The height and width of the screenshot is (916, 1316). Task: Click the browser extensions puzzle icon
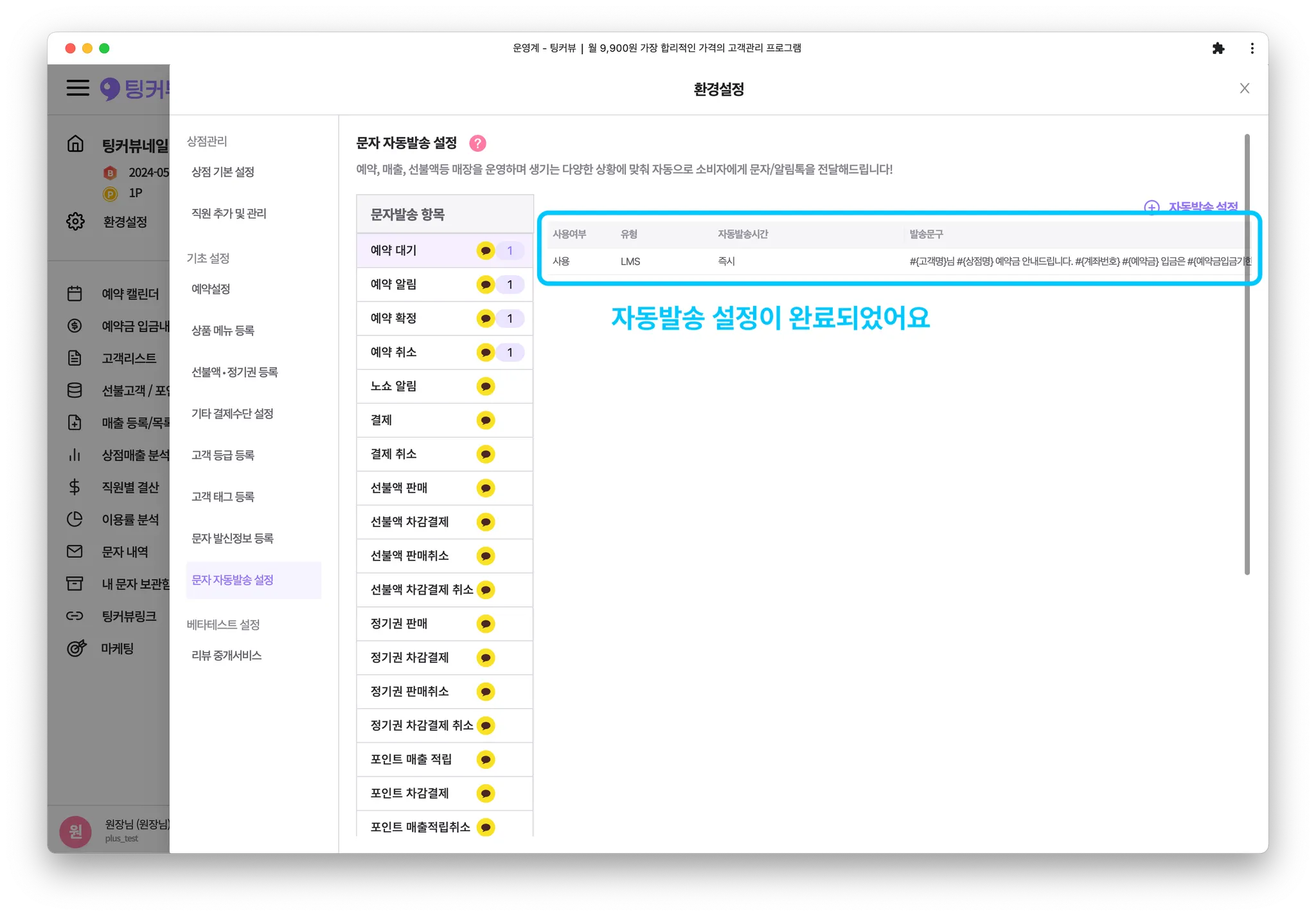click(1218, 48)
